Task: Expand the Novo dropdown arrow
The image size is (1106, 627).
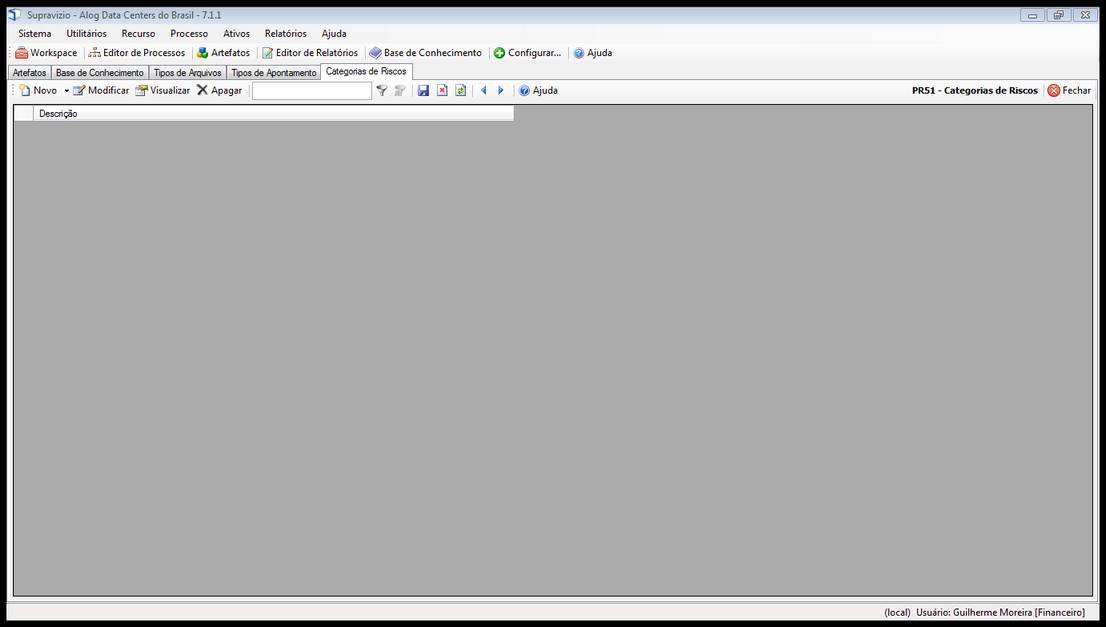Action: (x=67, y=91)
